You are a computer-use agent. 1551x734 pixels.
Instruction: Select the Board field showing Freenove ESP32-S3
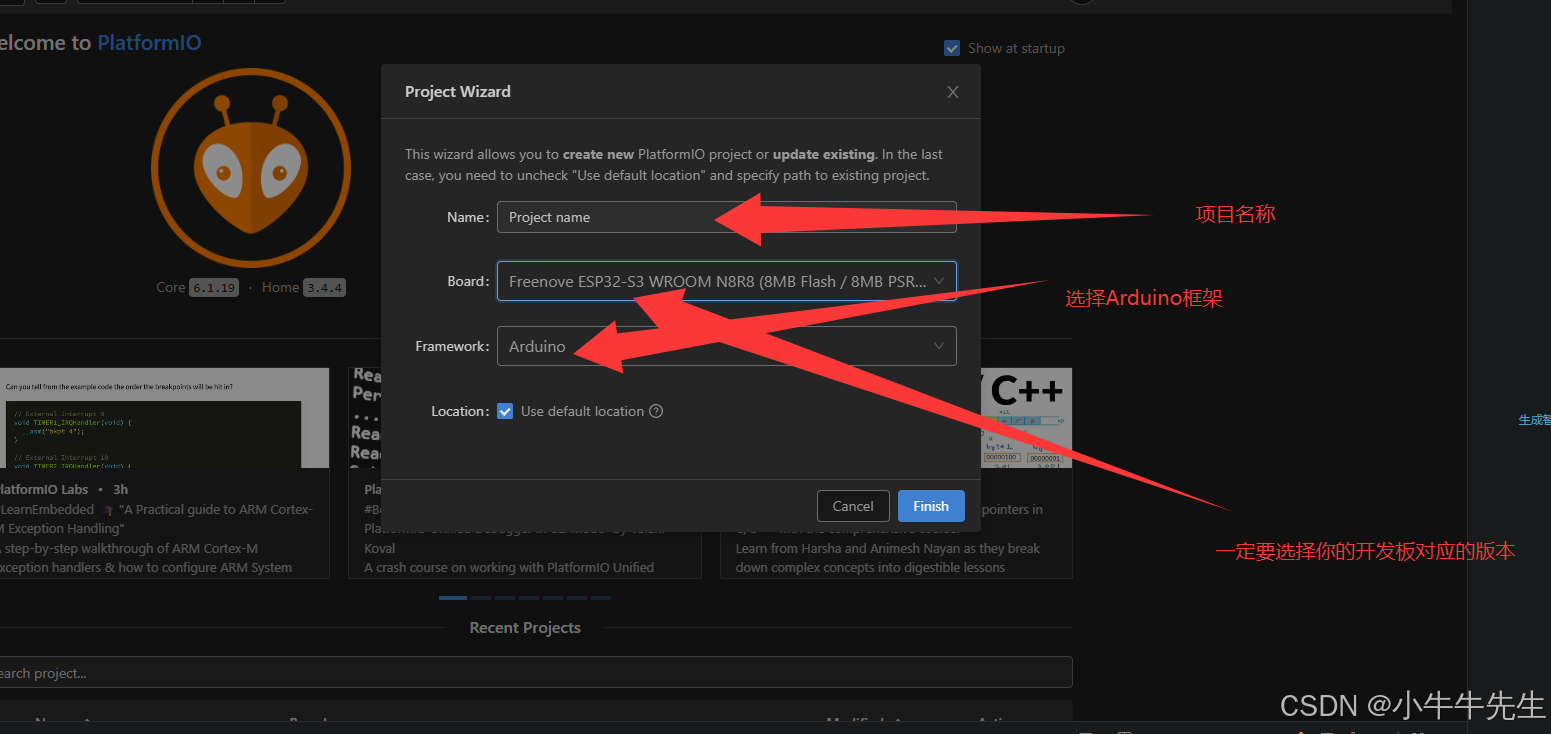click(x=727, y=281)
